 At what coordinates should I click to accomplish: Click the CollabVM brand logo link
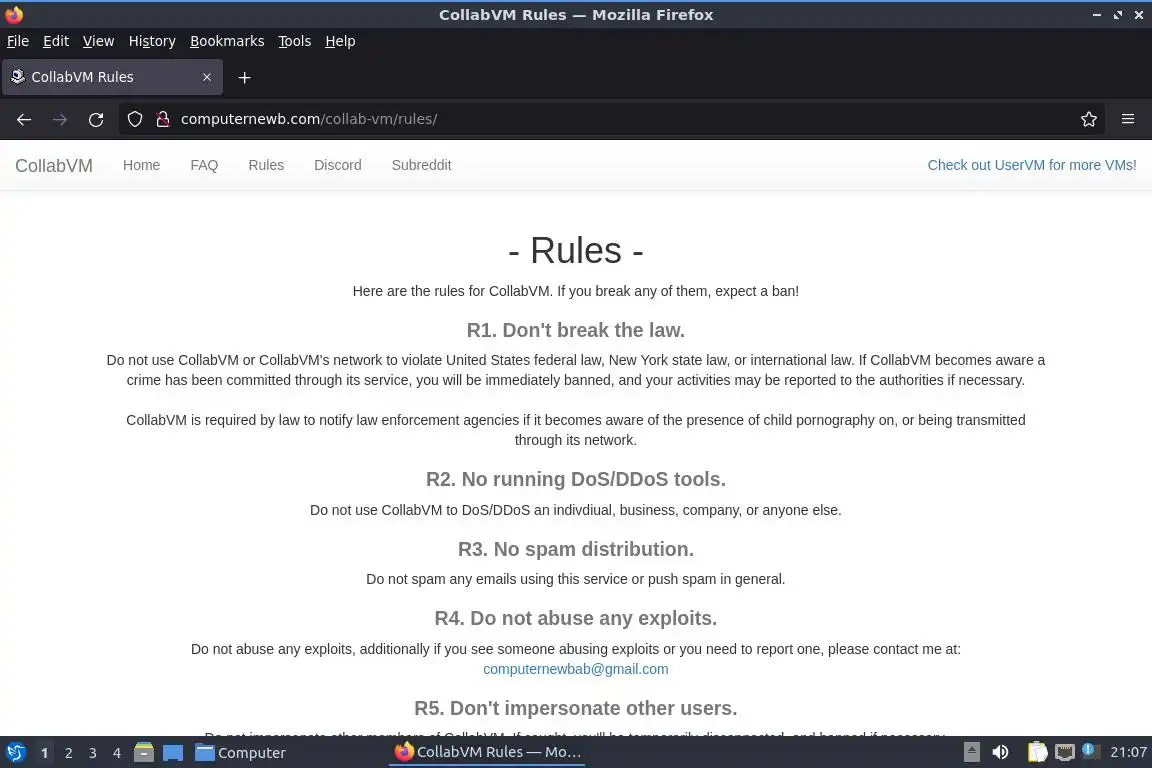[54, 165]
